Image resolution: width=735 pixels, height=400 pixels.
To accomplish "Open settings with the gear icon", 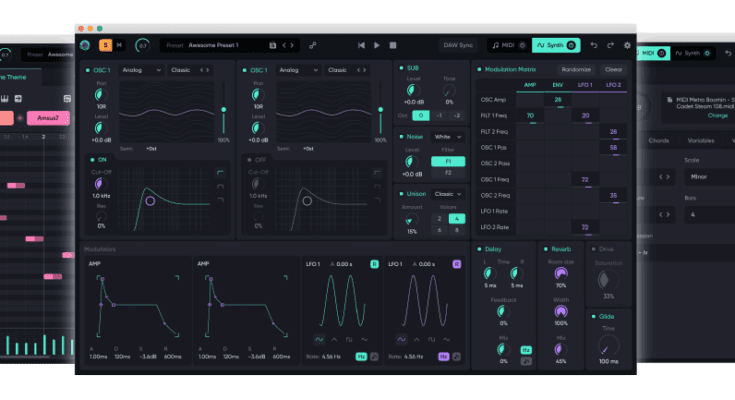I will [627, 45].
